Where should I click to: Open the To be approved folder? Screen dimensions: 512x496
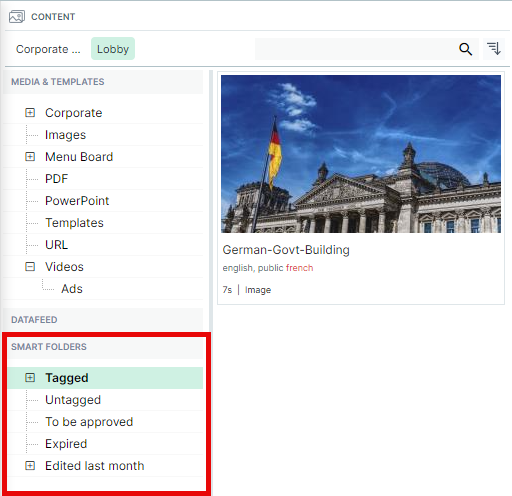[x=89, y=422]
